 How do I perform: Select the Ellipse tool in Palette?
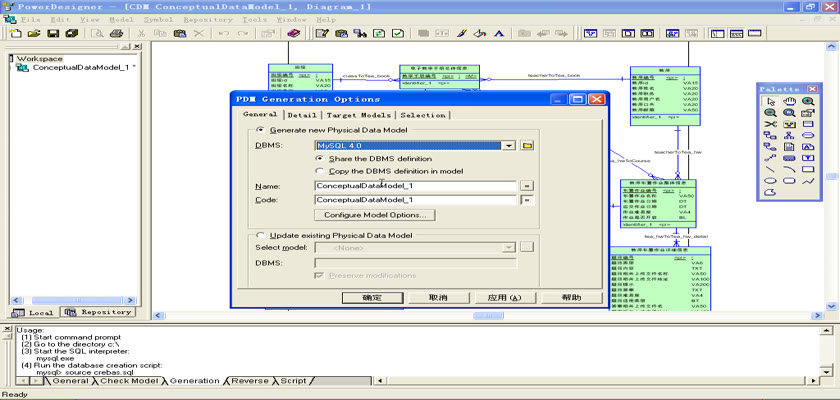click(770, 180)
